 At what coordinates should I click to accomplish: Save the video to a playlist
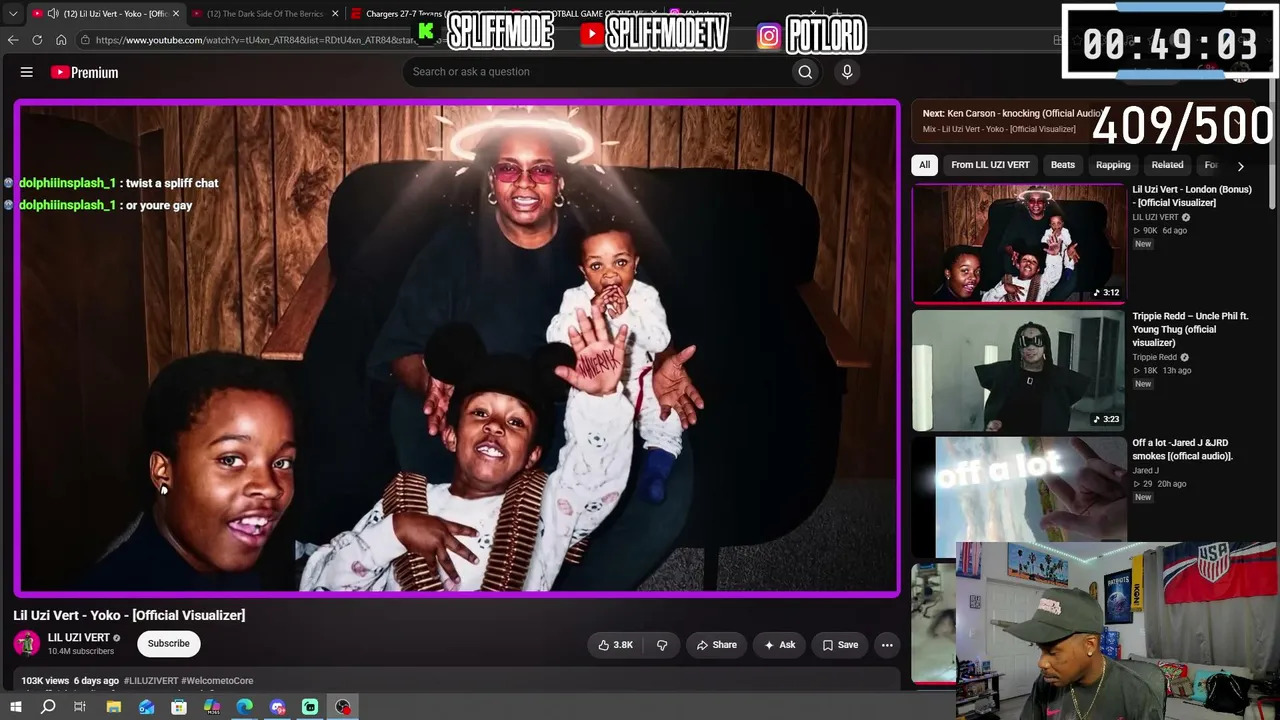point(840,645)
